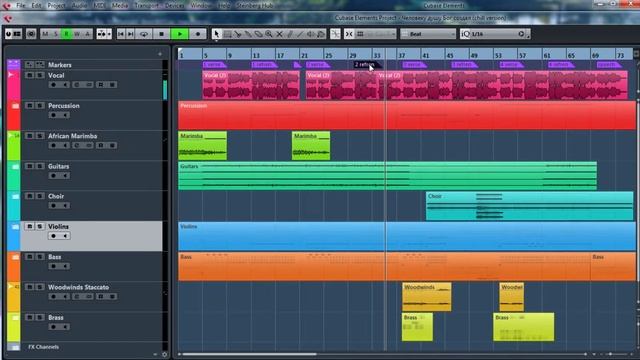Open the Audio menu
Image resolution: width=640 pixels, height=360 pixels.
(x=79, y=6)
